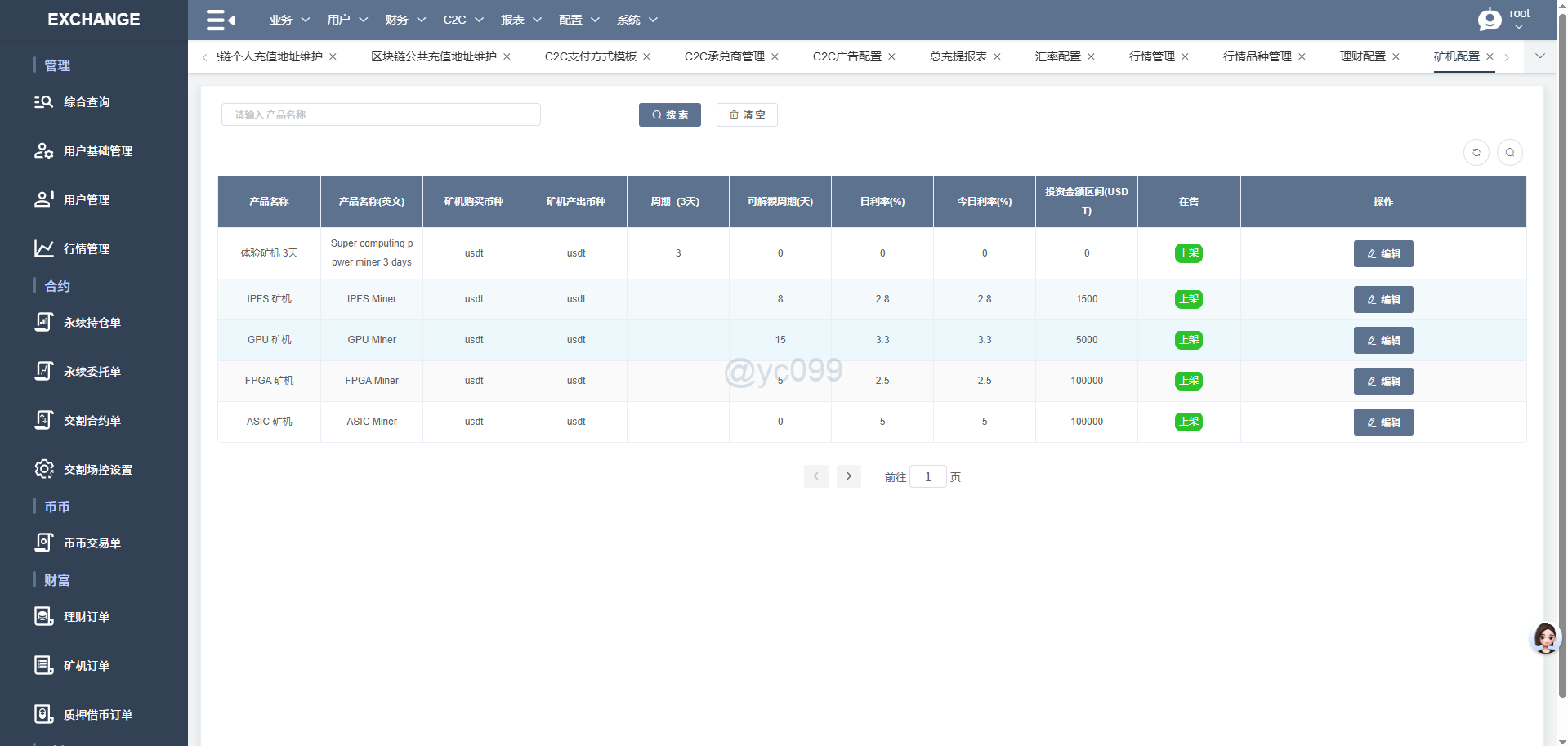This screenshot has width=1568, height=746.
Task: Click the customer service avatar icon
Action: (x=1544, y=638)
